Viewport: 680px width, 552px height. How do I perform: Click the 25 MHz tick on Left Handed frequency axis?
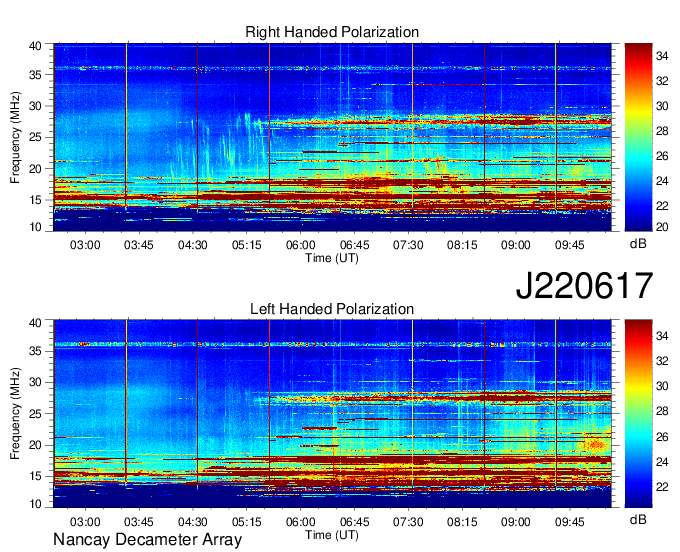pos(35,414)
